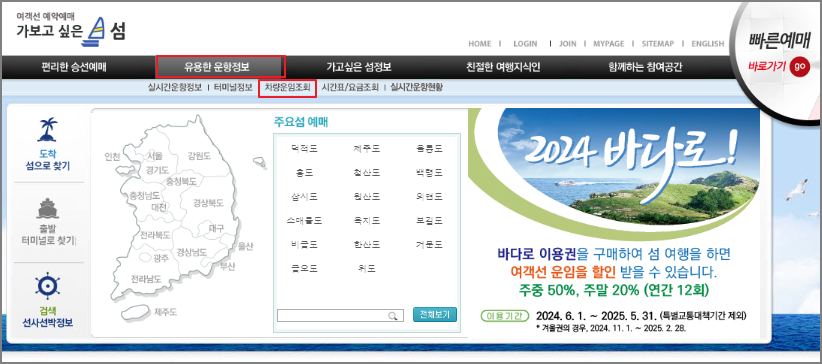
Task: Select 외연도 island
Action: coord(429,197)
